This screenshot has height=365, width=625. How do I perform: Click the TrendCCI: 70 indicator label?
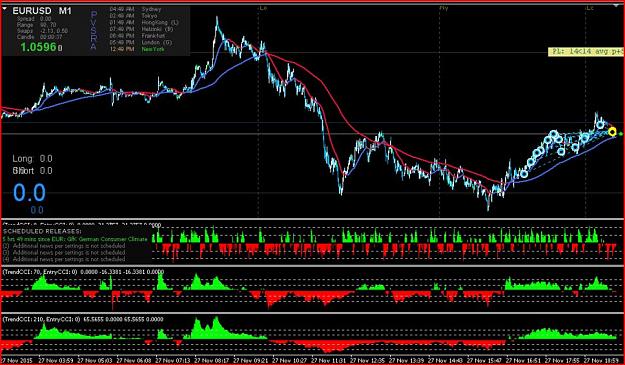tap(83, 272)
